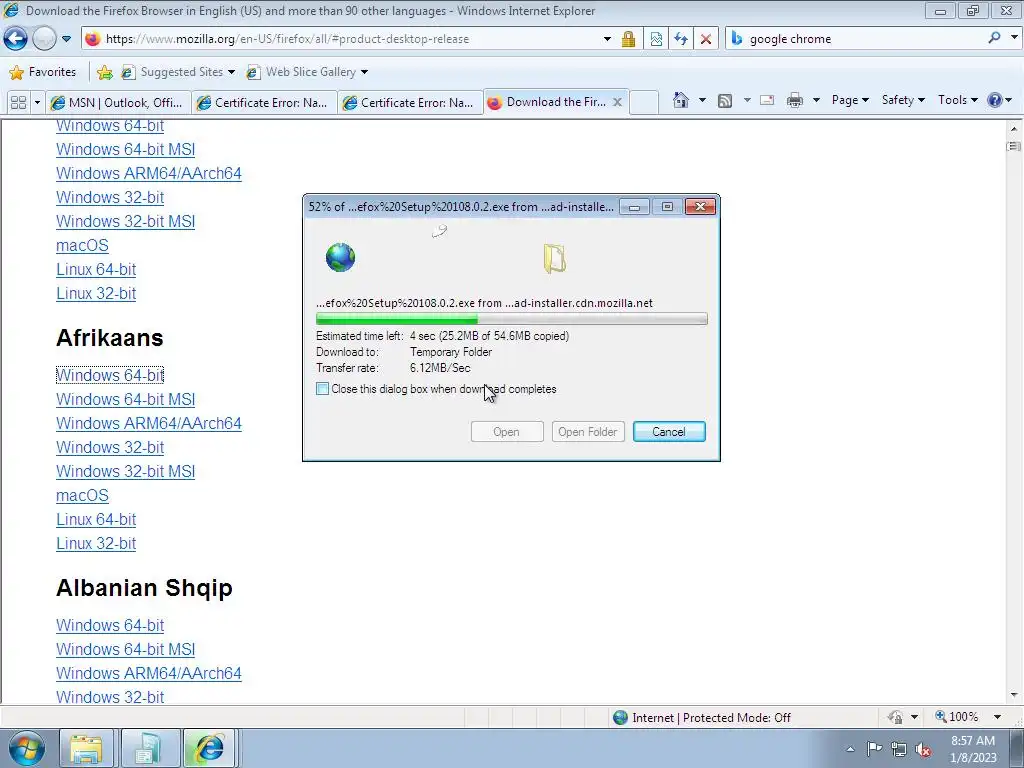Click the RSS Feeds toolbar icon

(x=724, y=101)
